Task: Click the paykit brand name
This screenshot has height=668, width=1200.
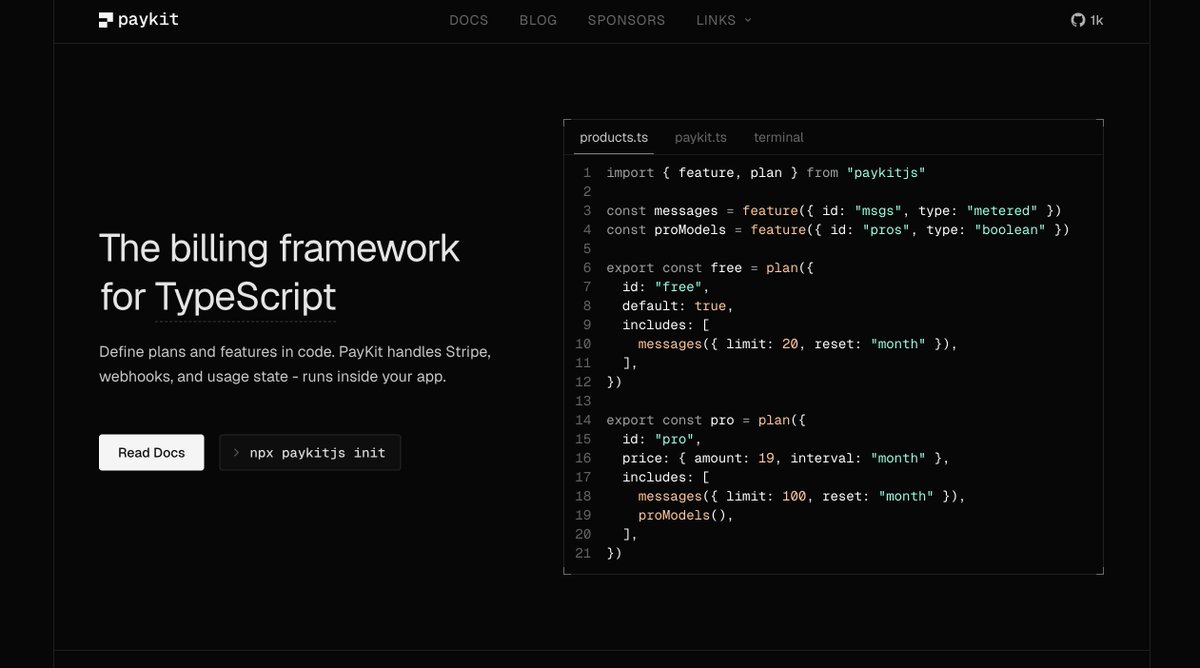Action: click(x=149, y=19)
